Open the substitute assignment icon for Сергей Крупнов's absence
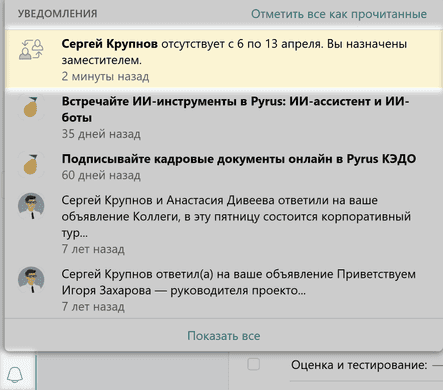Image resolution: width=443 pixels, height=390 pixels. pyautogui.click(x=31, y=49)
